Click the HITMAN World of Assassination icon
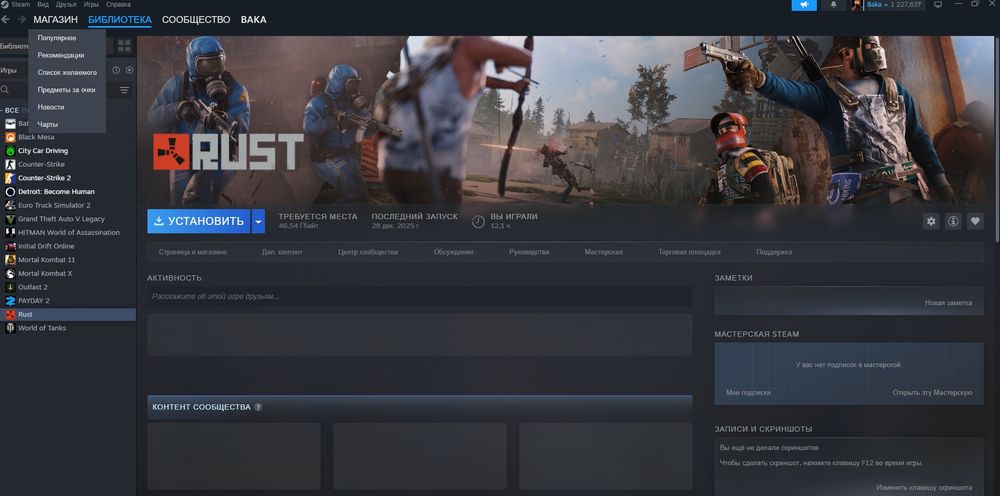1000x496 pixels. coord(10,233)
